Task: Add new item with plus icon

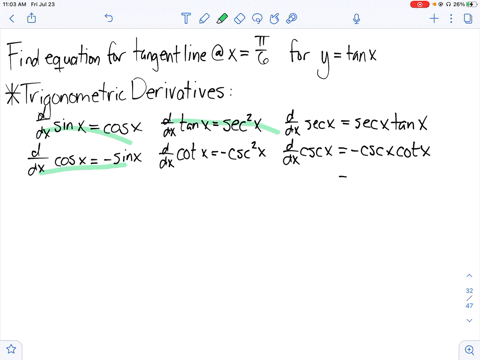Action: click(434, 18)
